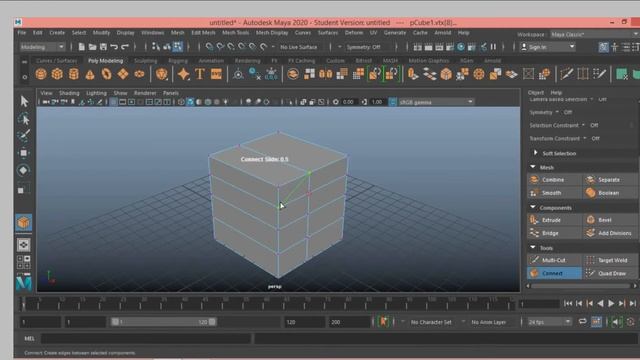Click the polygon Type (T) shelf icon
The image size is (640, 360).
[200, 74]
